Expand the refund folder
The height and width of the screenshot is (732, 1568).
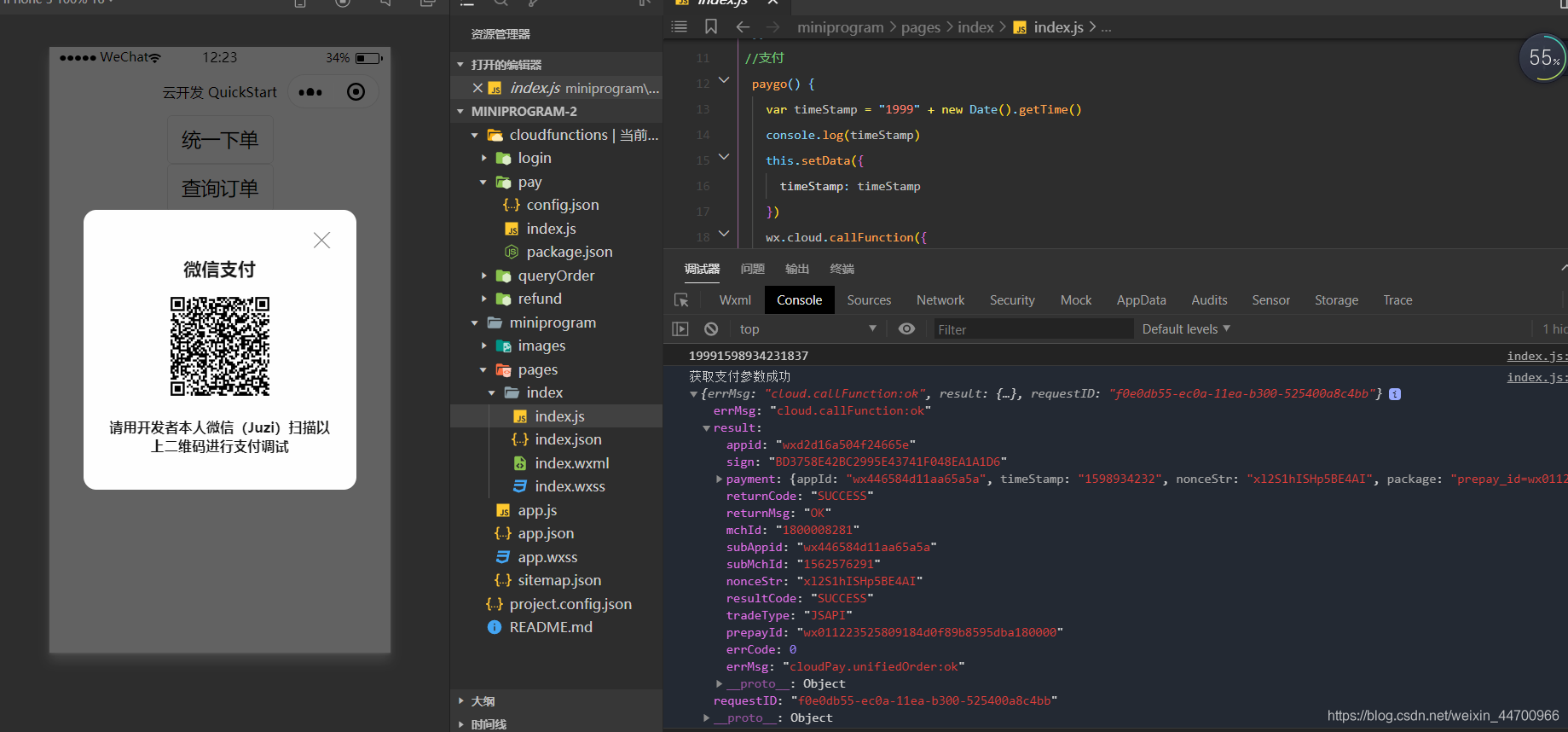483,299
